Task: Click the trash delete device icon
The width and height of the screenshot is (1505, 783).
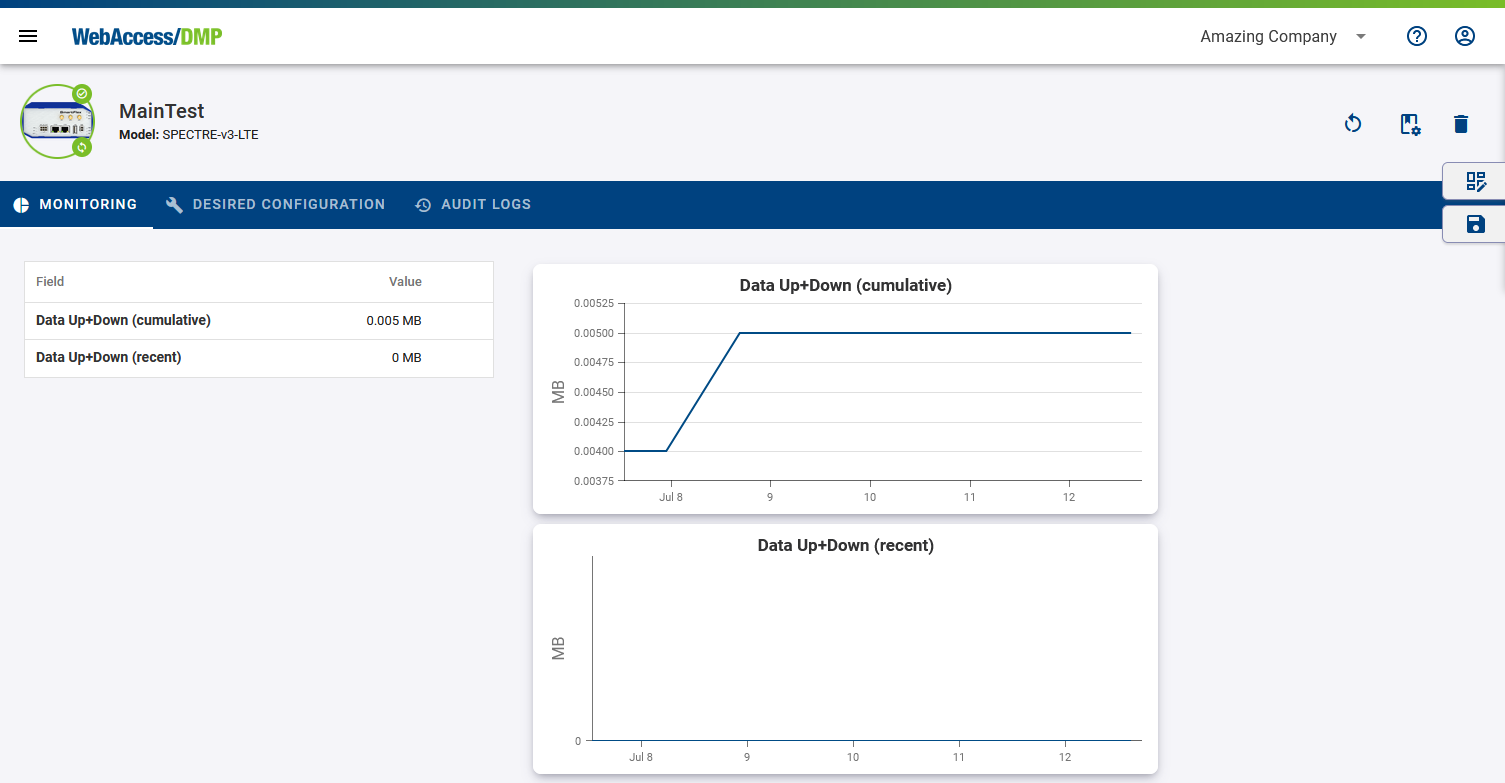Action: 1461,124
